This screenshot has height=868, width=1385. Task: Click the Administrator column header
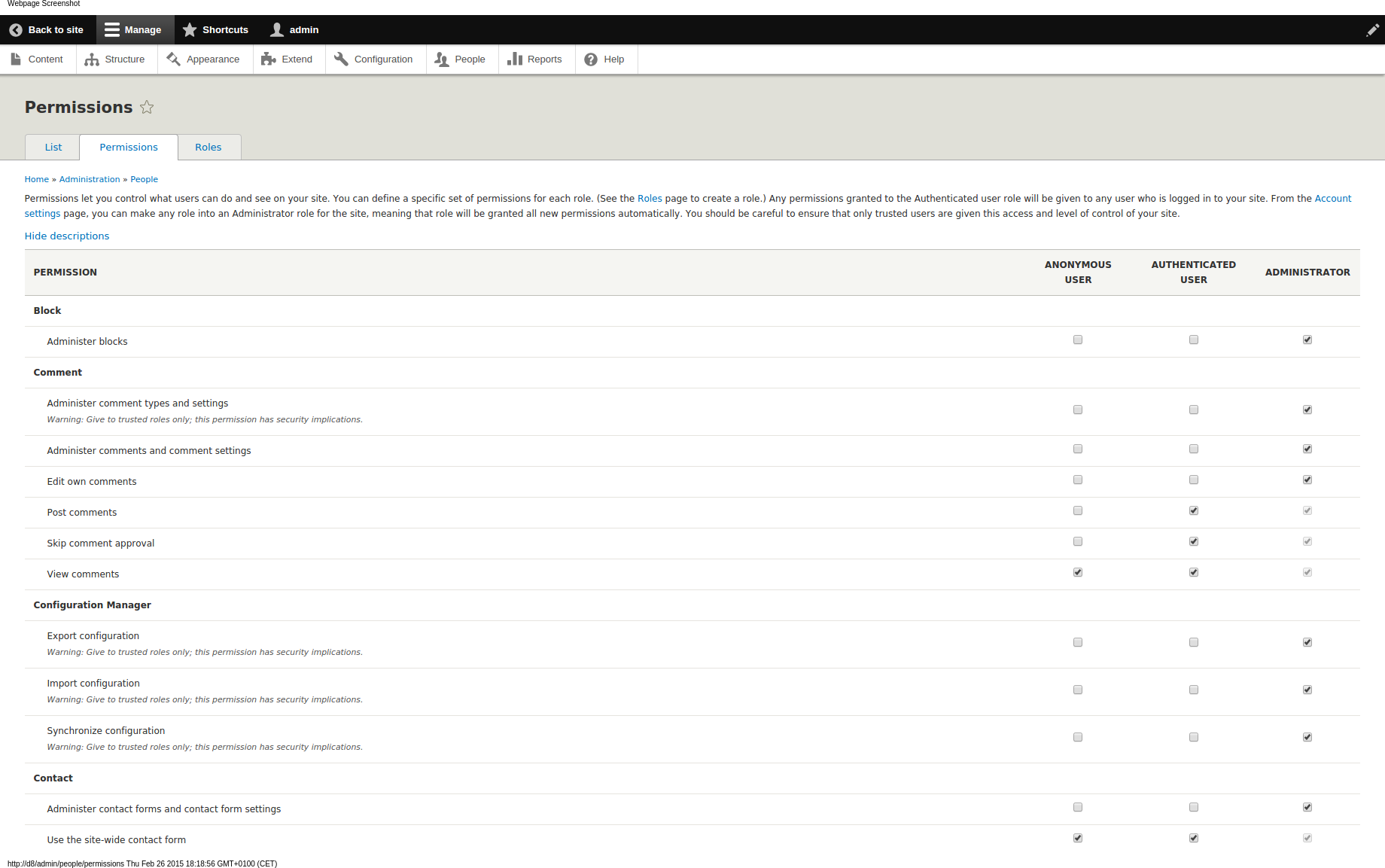[1307, 273]
